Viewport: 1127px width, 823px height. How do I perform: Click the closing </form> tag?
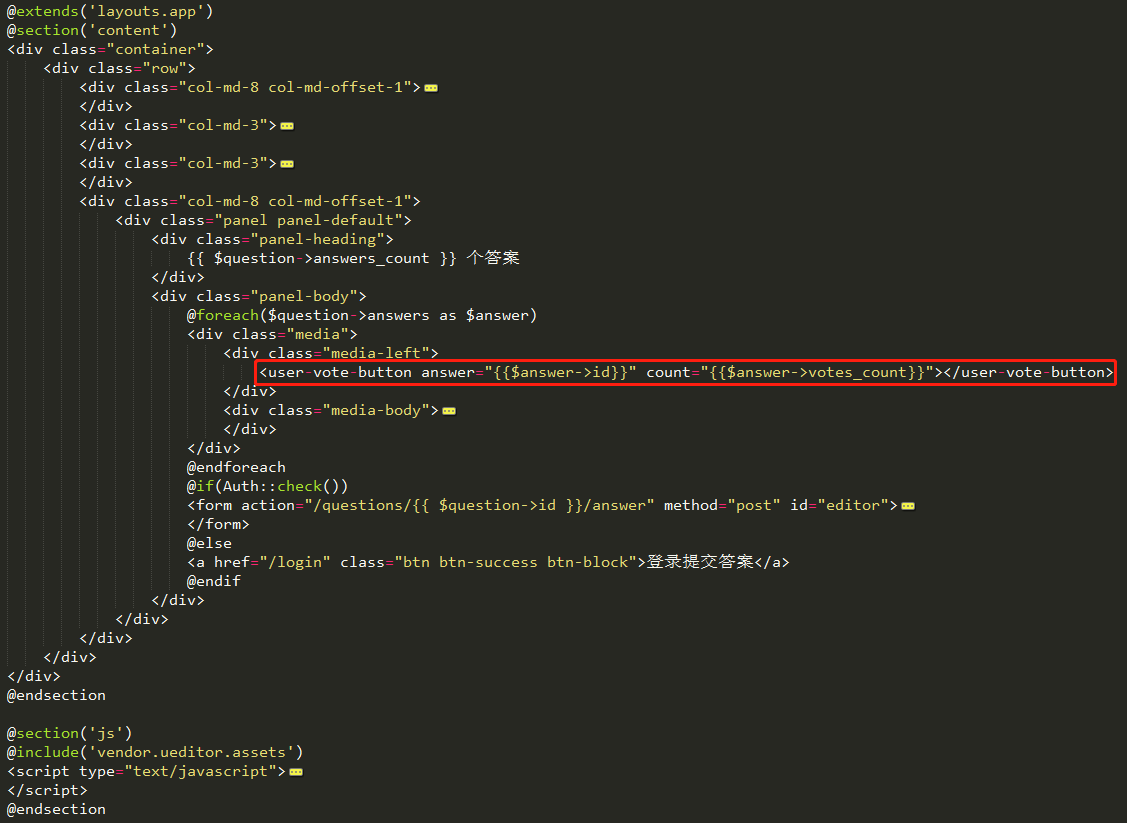218,524
